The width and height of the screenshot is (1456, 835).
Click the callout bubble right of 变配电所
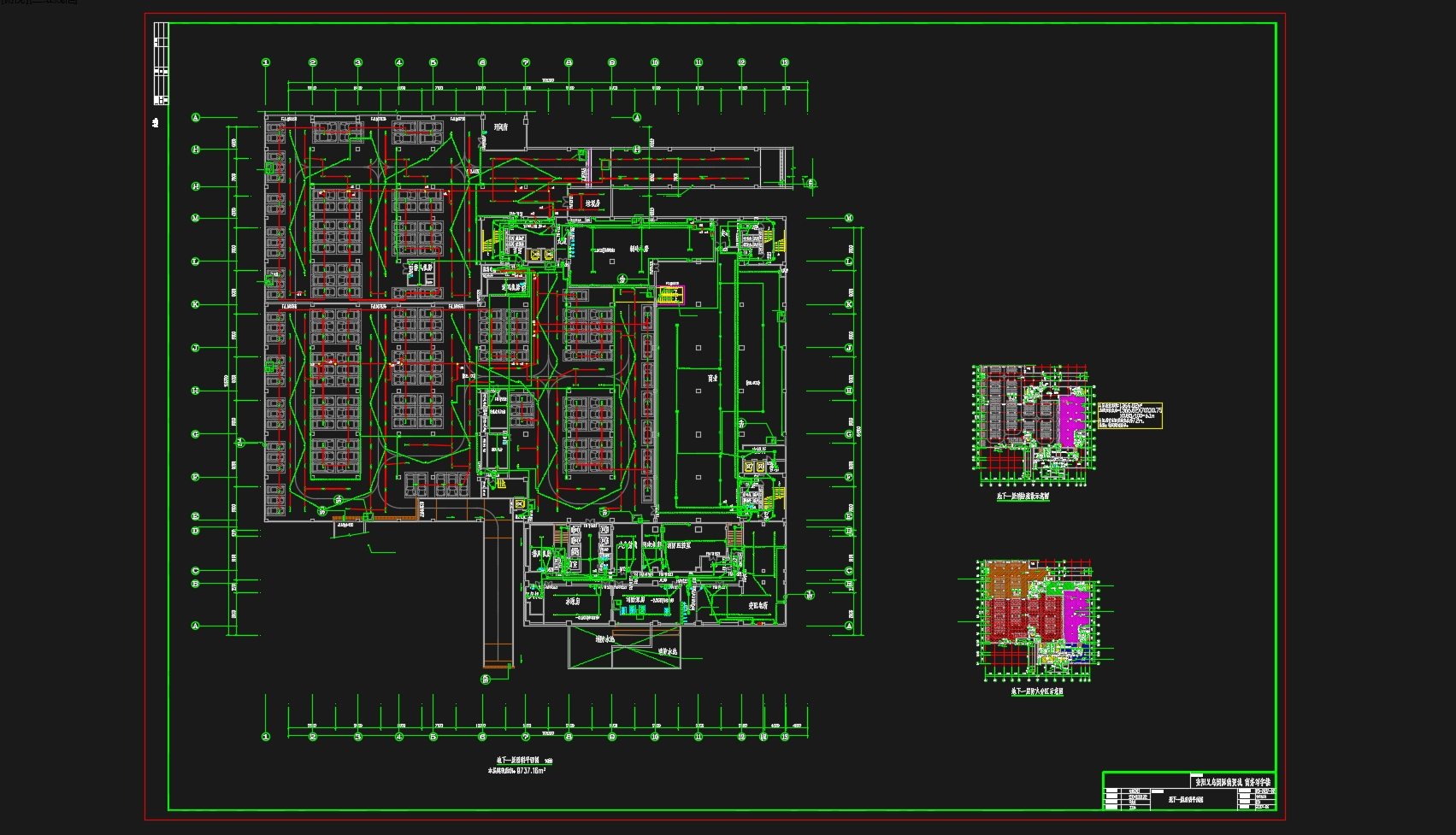(x=809, y=595)
